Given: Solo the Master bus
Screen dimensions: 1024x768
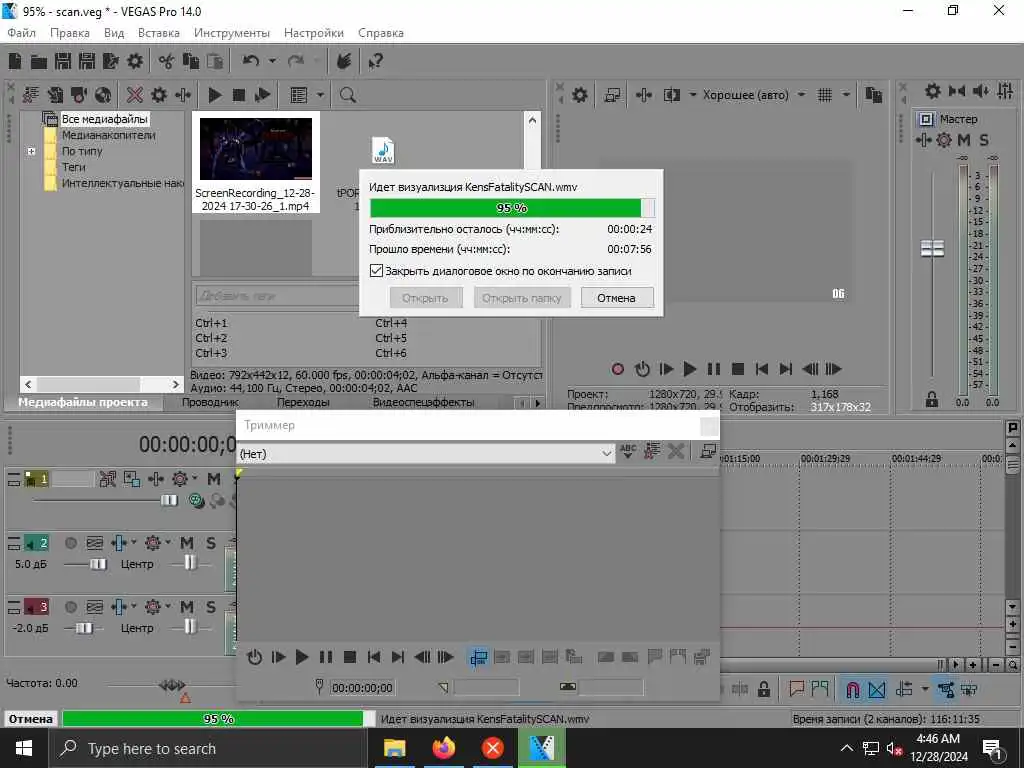Looking at the screenshot, I should pyautogui.click(x=984, y=140).
